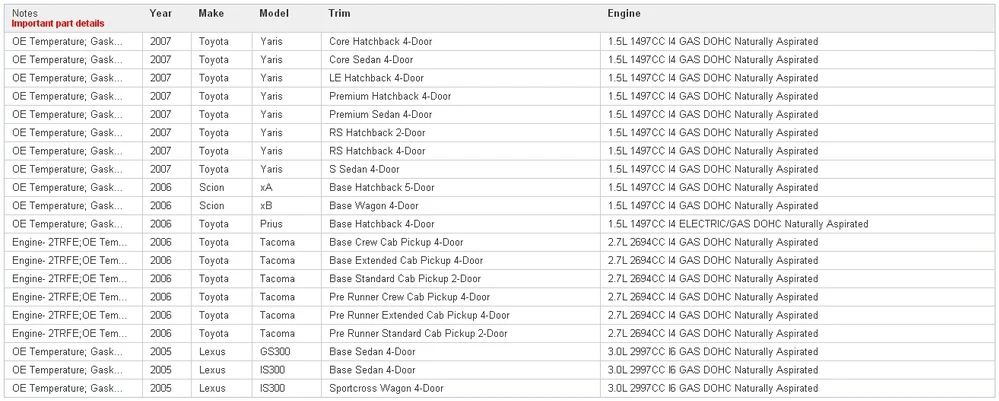Click the Make column header
The height and width of the screenshot is (401, 999).
tap(211, 13)
